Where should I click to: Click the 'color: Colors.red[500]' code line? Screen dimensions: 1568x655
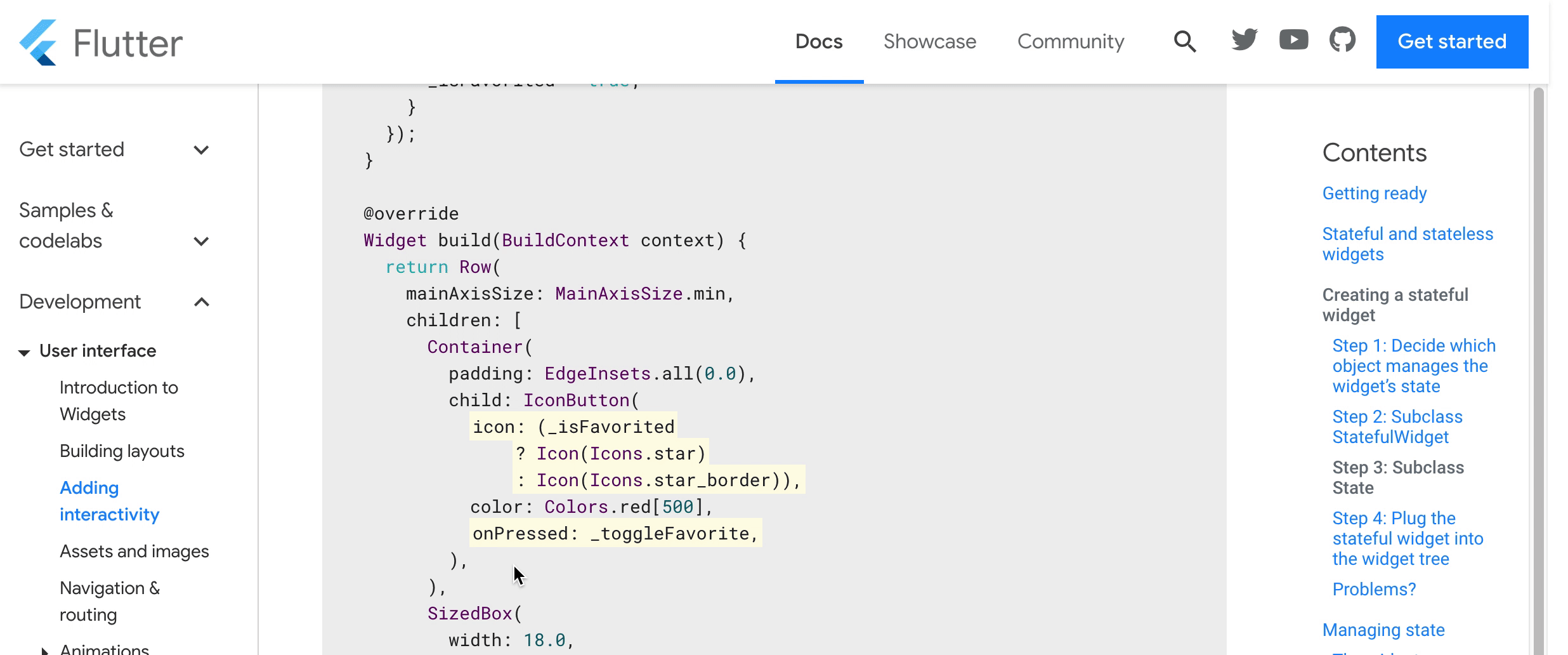592,507
